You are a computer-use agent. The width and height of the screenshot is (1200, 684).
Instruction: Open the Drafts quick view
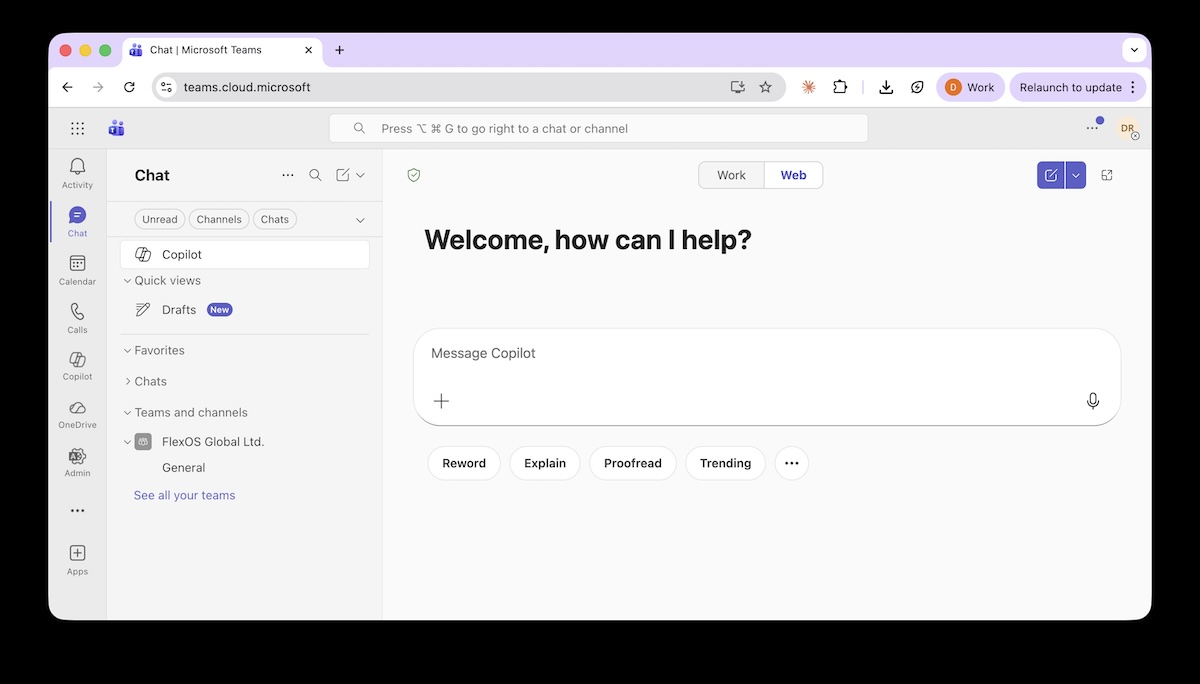pyautogui.click(x=245, y=310)
